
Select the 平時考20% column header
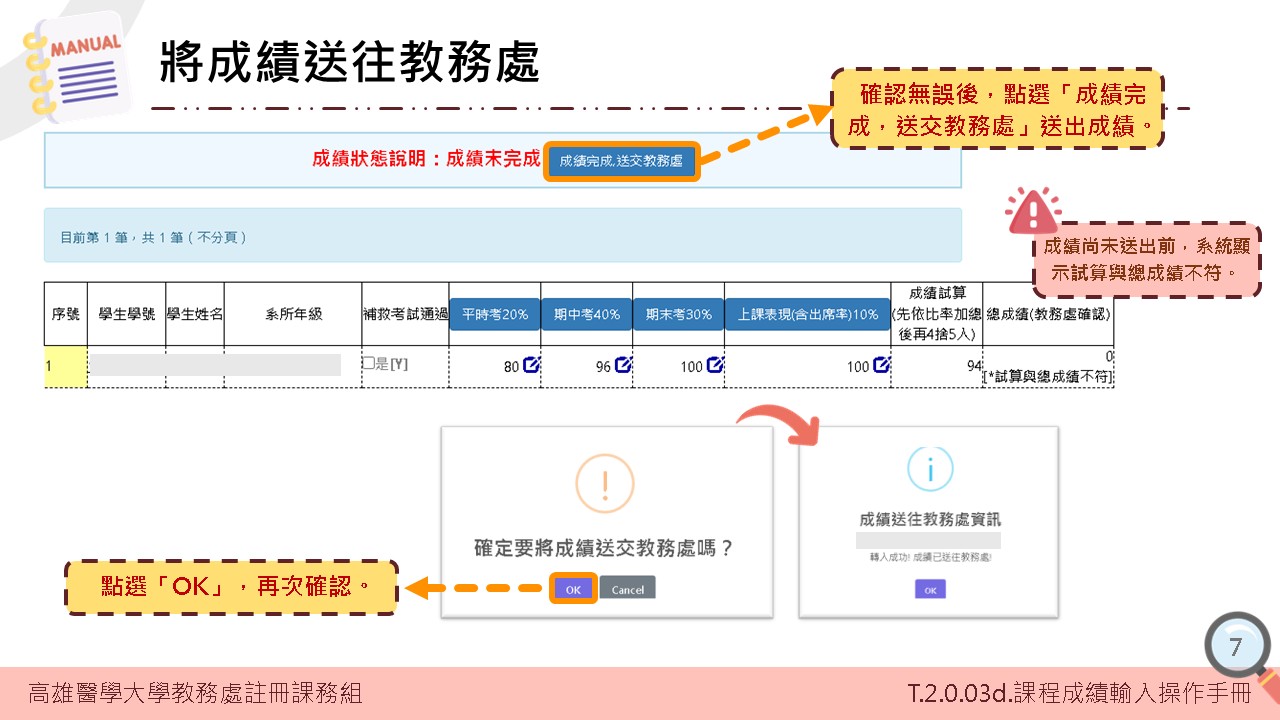pyautogui.click(x=495, y=312)
